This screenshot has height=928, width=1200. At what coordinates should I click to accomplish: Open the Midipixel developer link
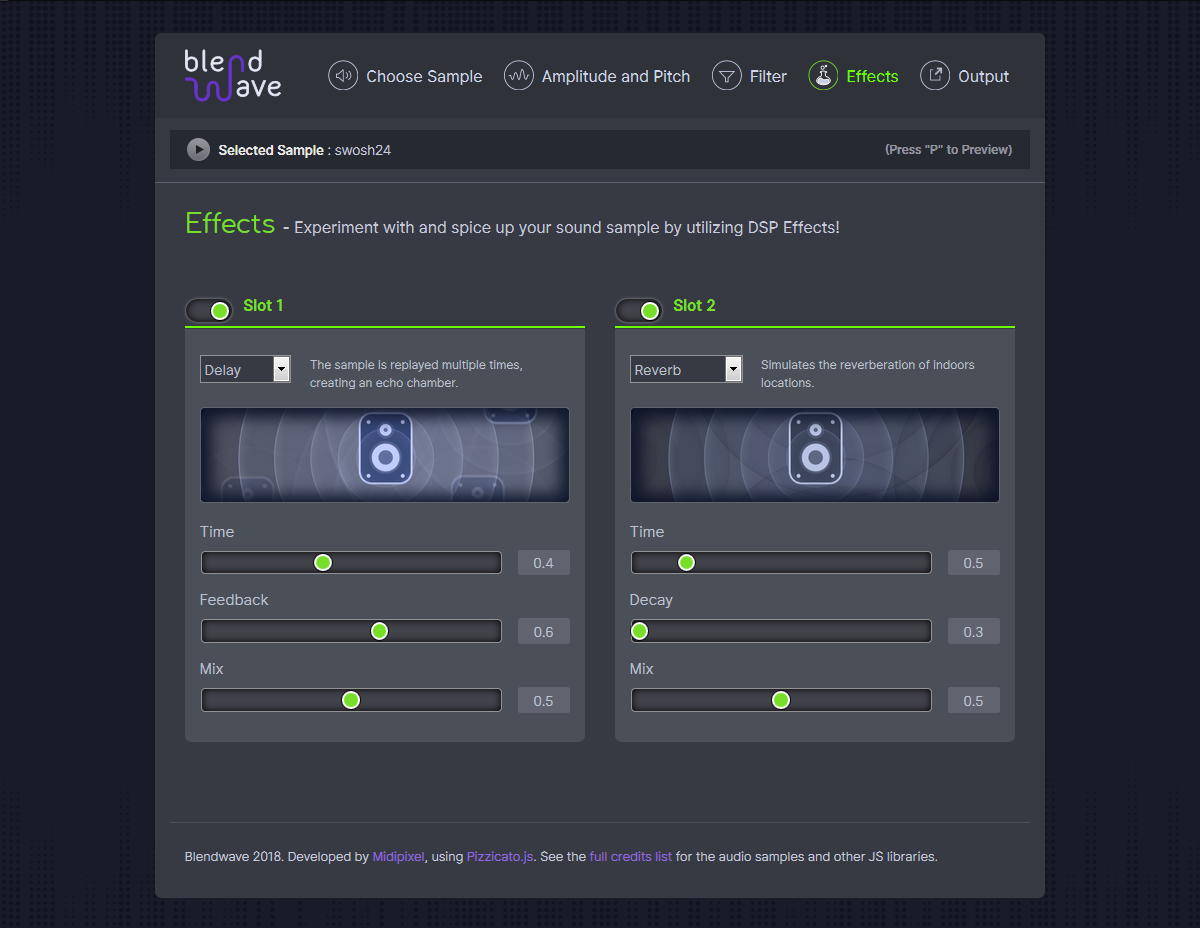399,857
